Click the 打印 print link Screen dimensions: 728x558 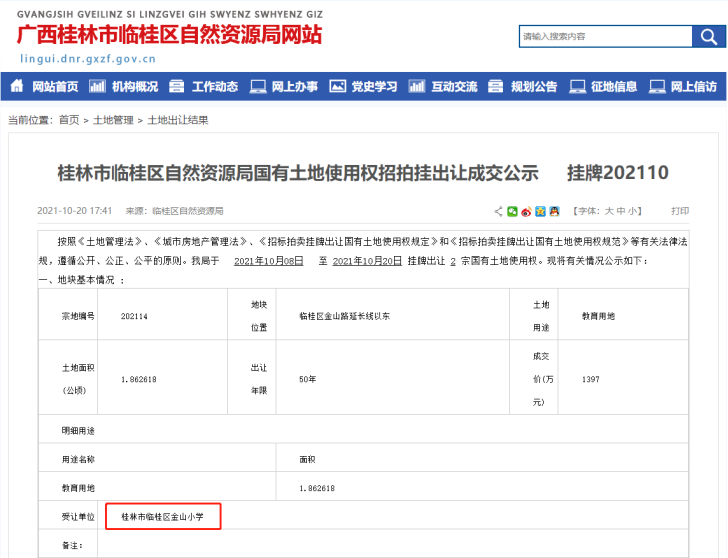680,212
